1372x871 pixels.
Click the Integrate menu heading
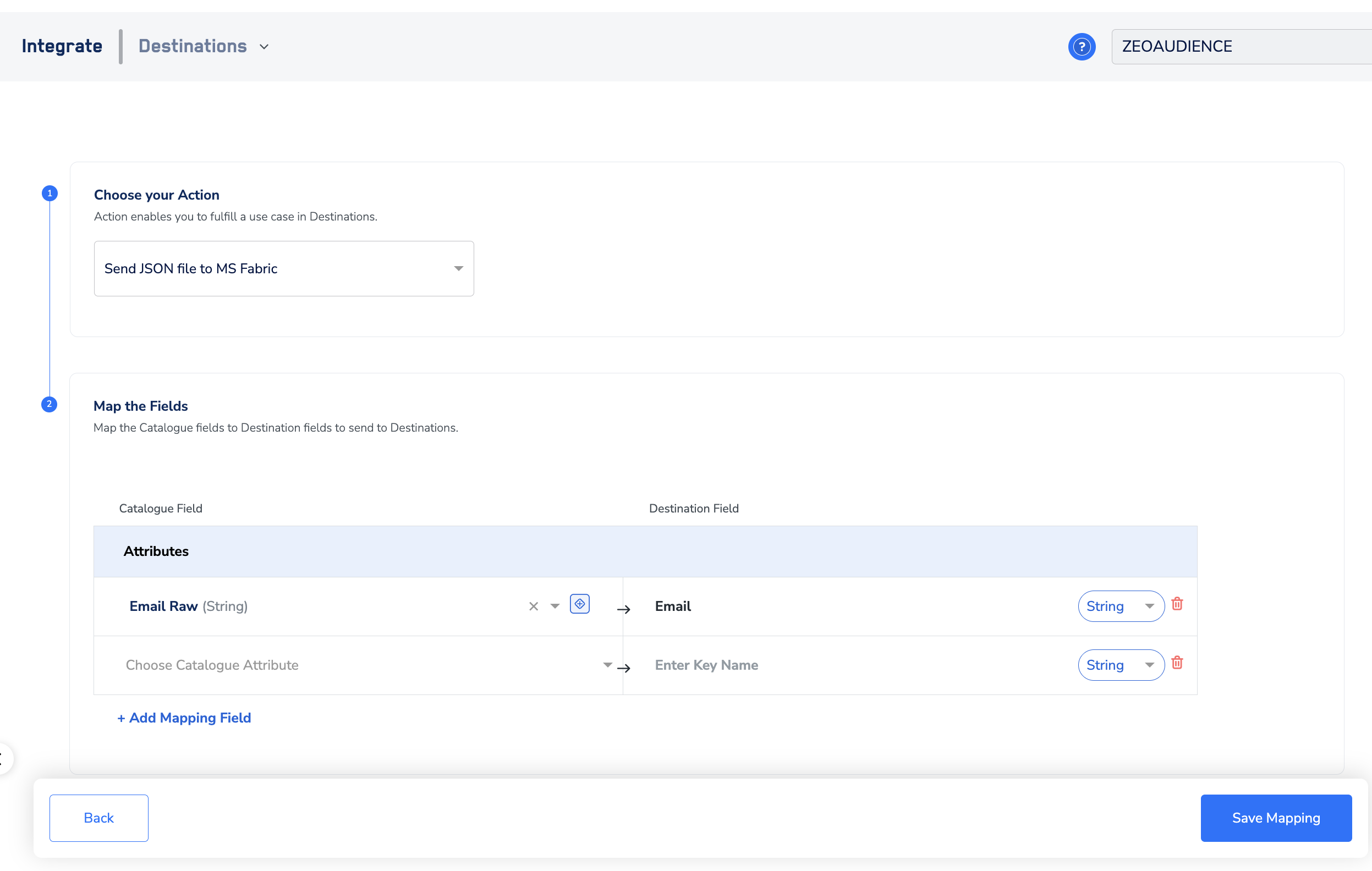[62, 46]
